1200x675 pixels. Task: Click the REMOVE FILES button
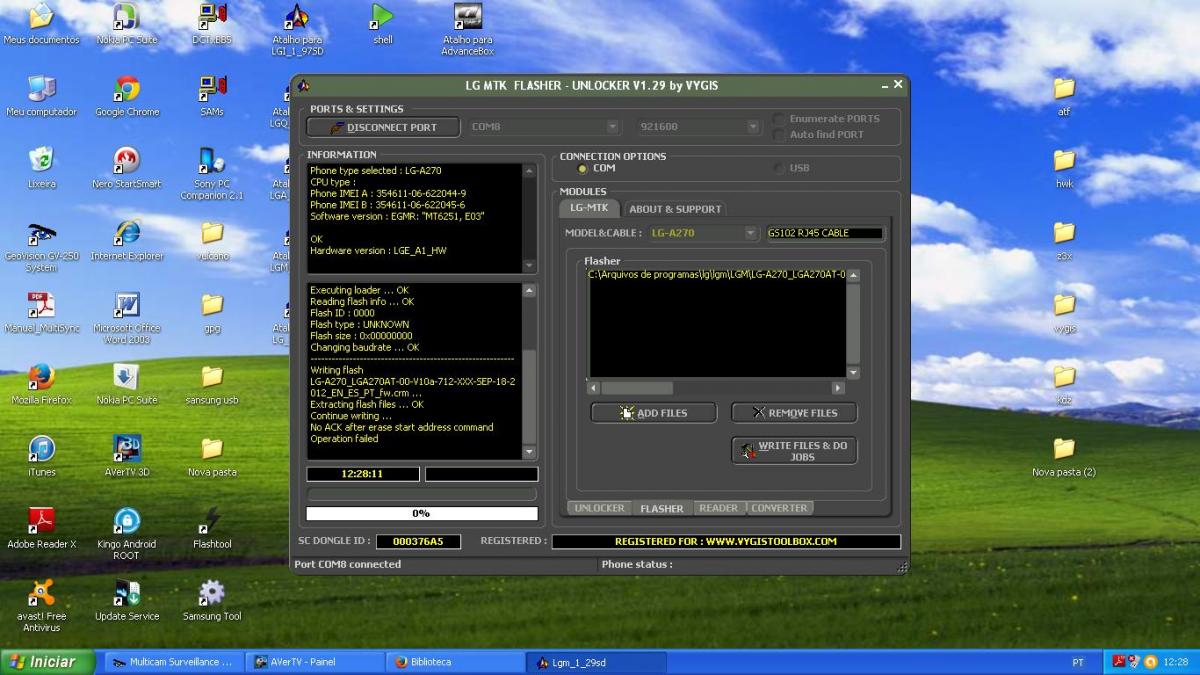tap(794, 412)
